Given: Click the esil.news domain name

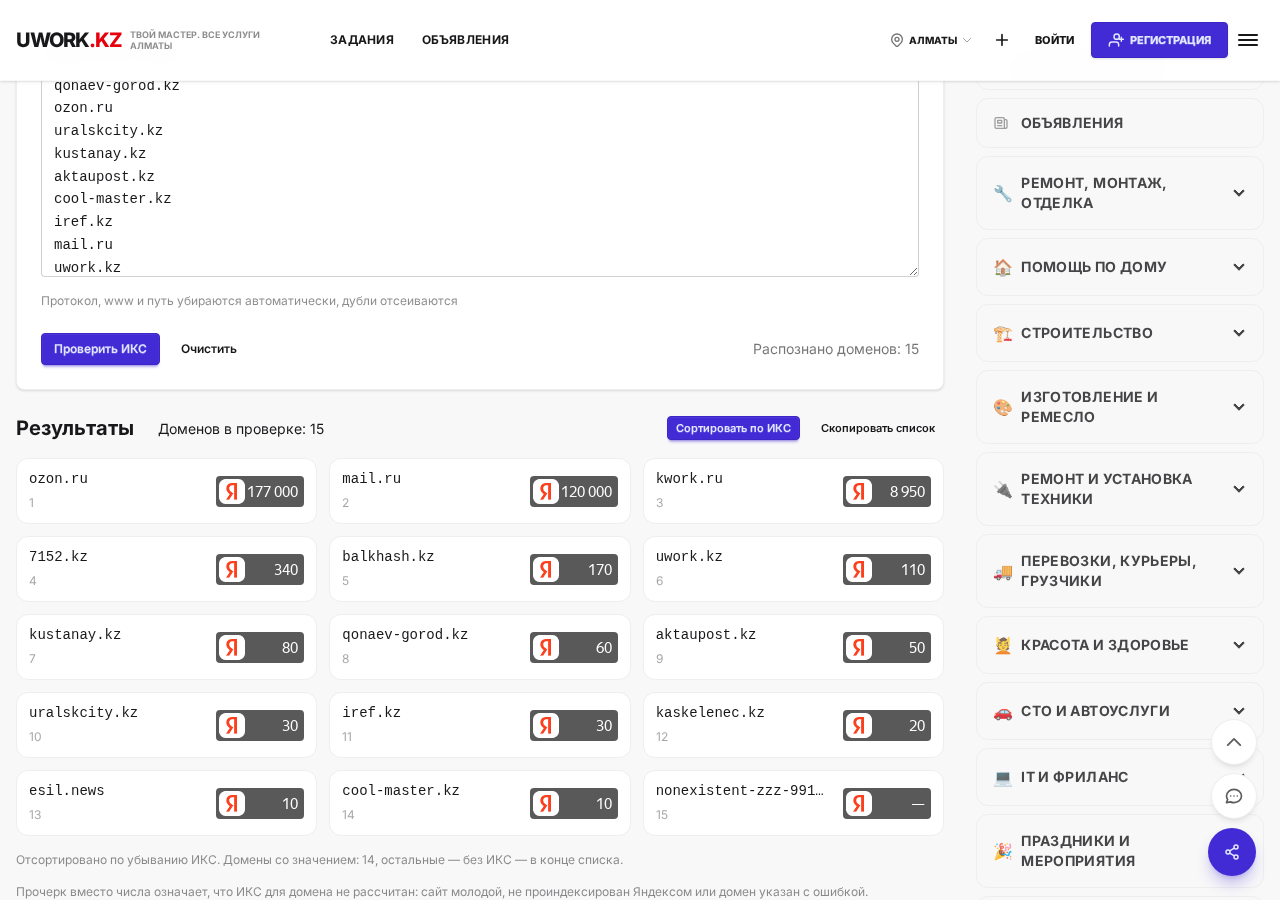Looking at the screenshot, I should (67, 791).
